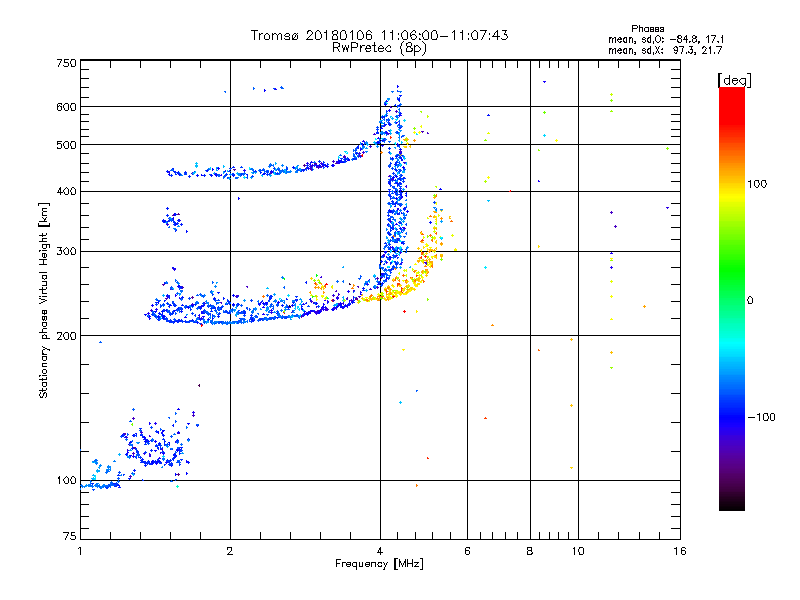Viewport: 800px width, 600px height.
Task: Click the y-axis tick label '750'
Action: pos(66,63)
